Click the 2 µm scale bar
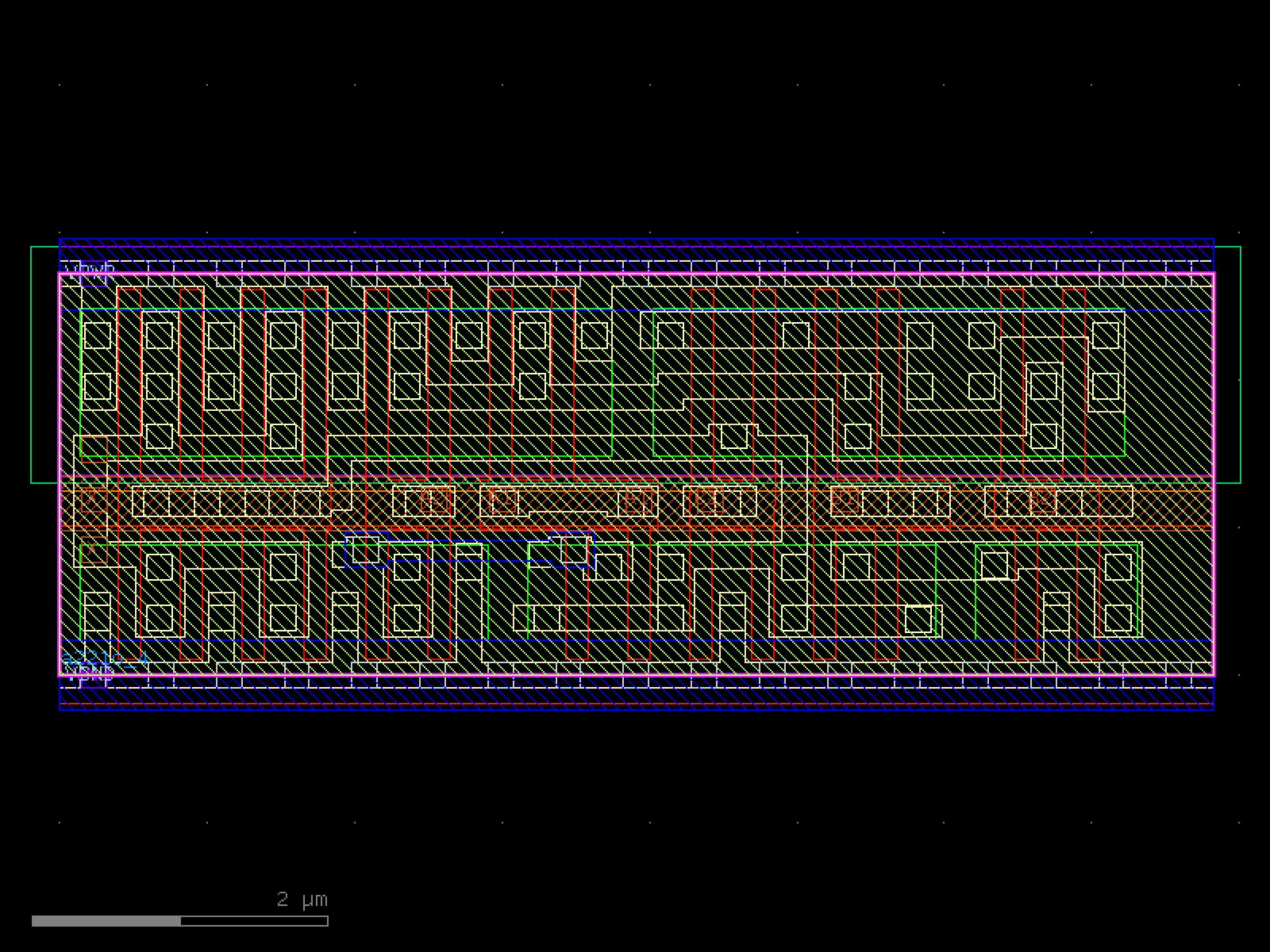This screenshot has width=1270, height=952. (x=180, y=920)
